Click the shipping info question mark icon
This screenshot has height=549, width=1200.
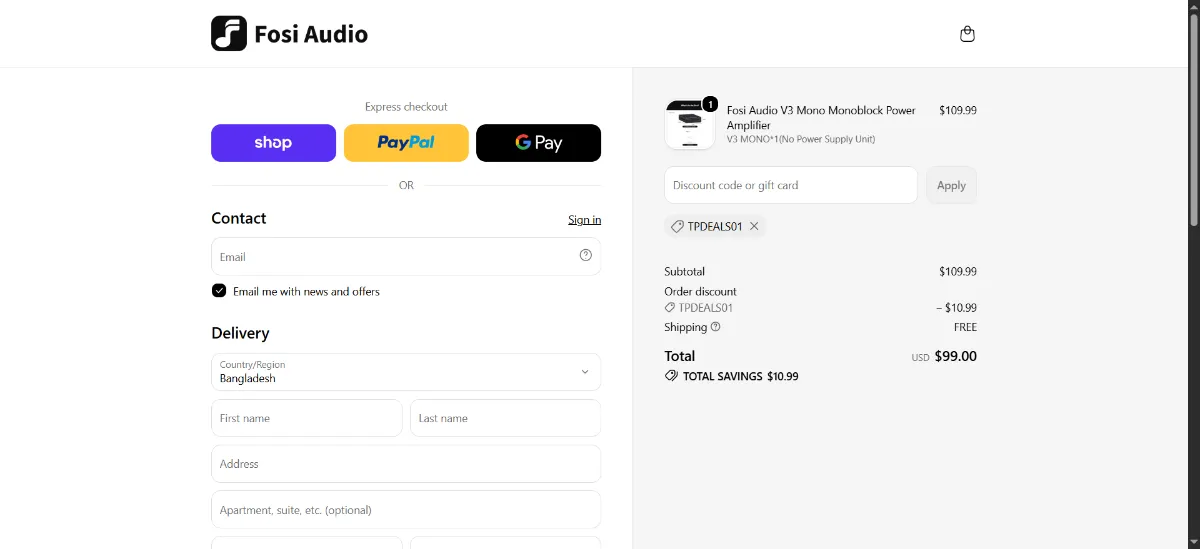(x=716, y=327)
